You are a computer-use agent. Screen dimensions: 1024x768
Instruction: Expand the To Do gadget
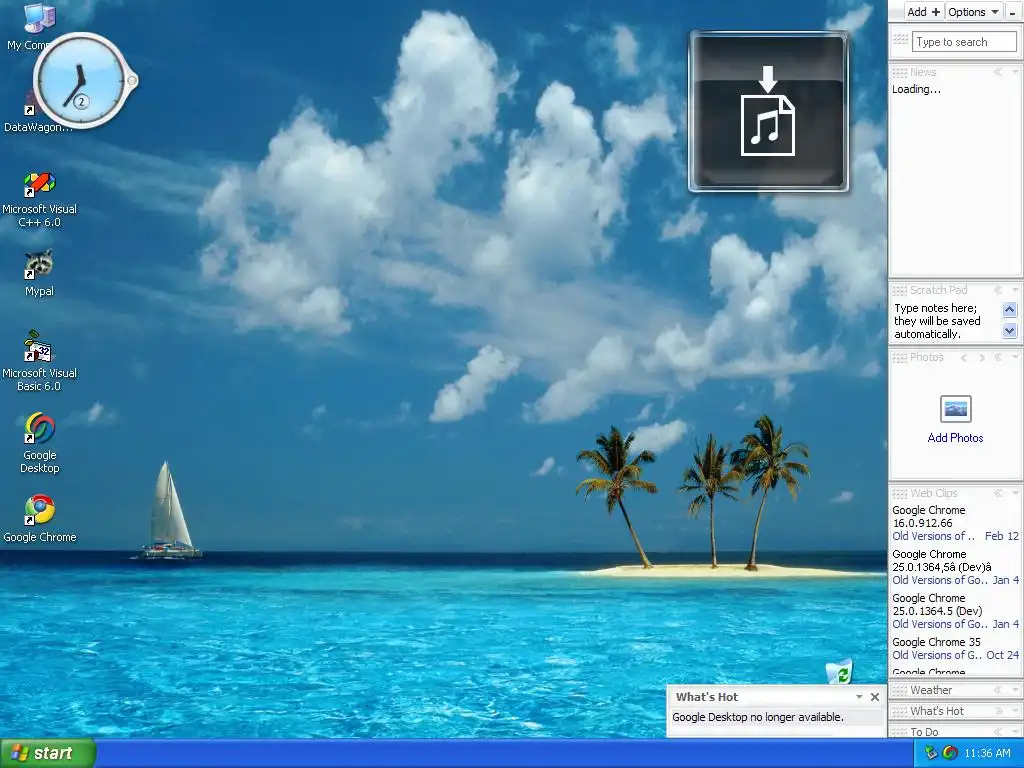[998, 732]
